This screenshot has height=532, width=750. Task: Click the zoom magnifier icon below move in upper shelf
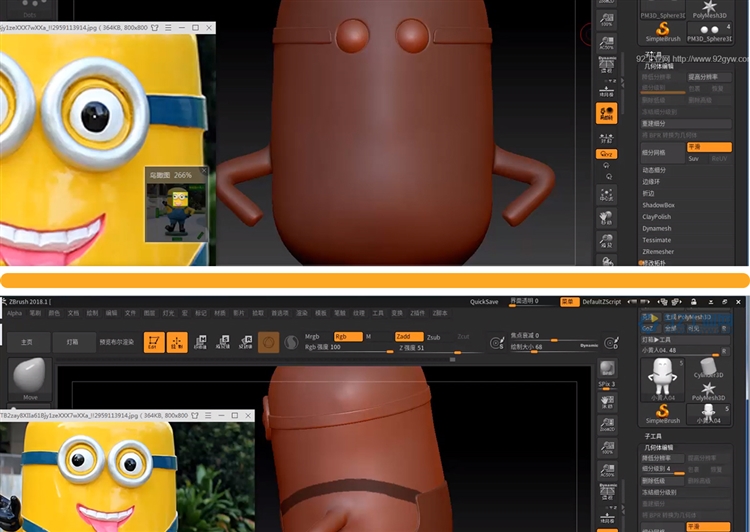607,241
